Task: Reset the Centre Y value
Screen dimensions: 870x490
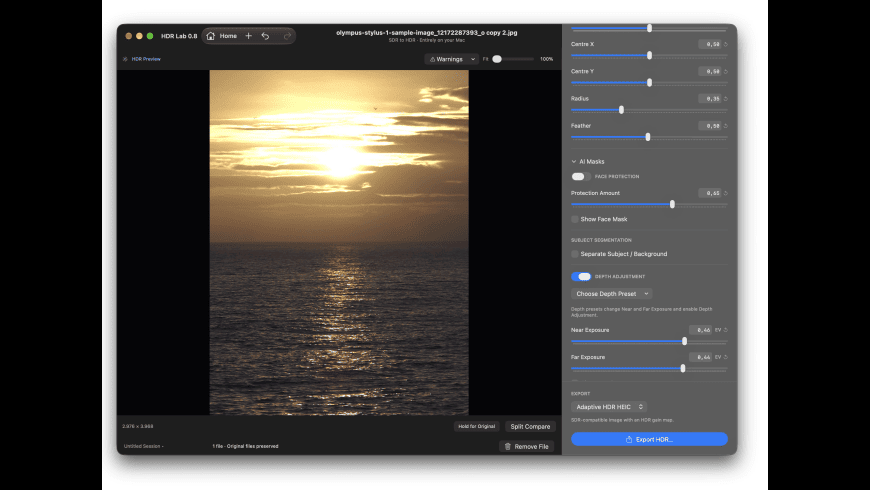Action: click(x=725, y=72)
